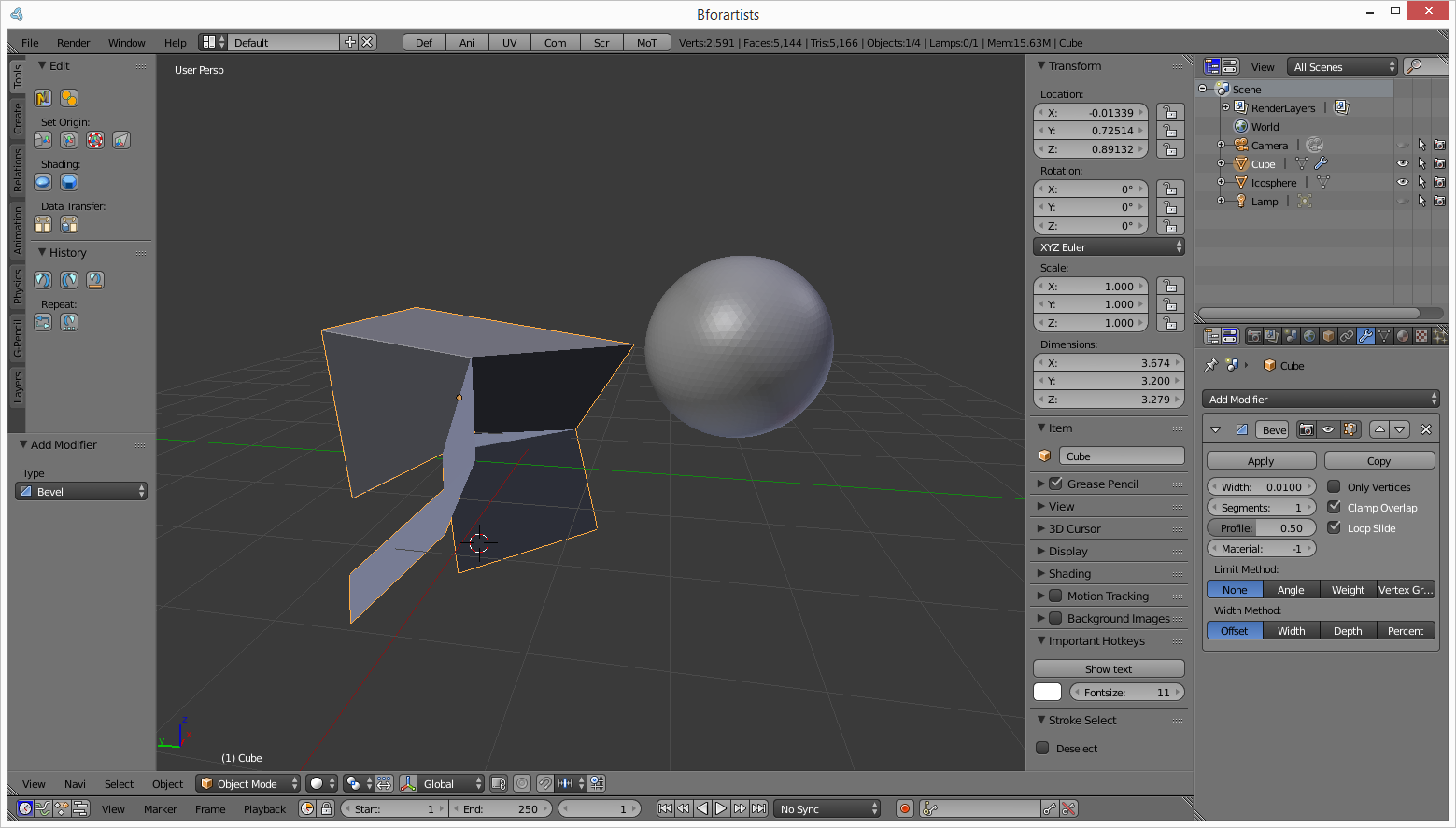Collapse the Bevel modifier panel triangle
Viewport: 1456px width, 828px height.
point(1215,429)
